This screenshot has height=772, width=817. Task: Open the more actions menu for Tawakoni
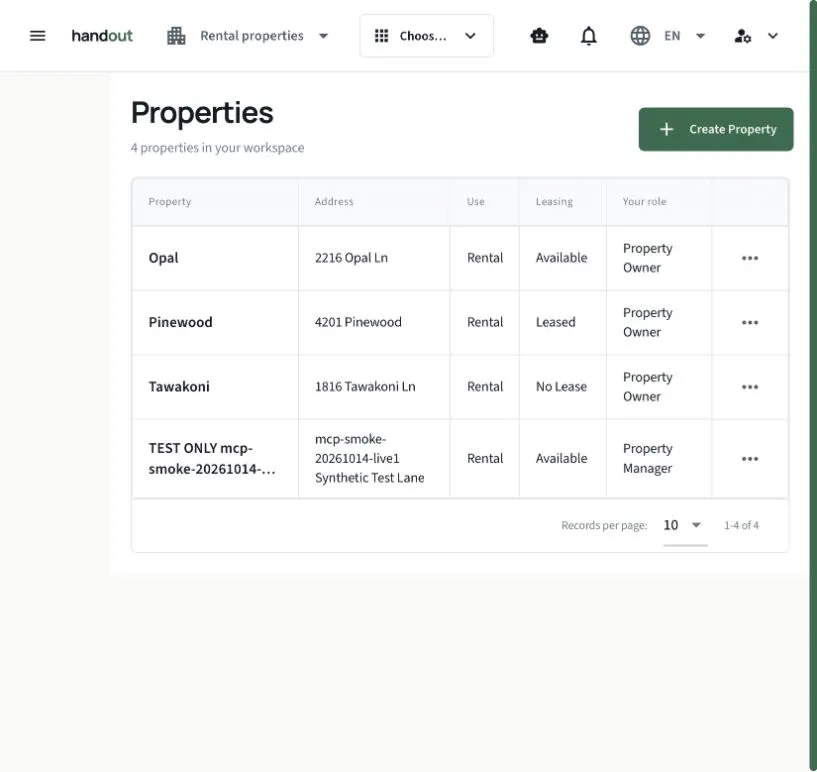pyautogui.click(x=750, y=387)
